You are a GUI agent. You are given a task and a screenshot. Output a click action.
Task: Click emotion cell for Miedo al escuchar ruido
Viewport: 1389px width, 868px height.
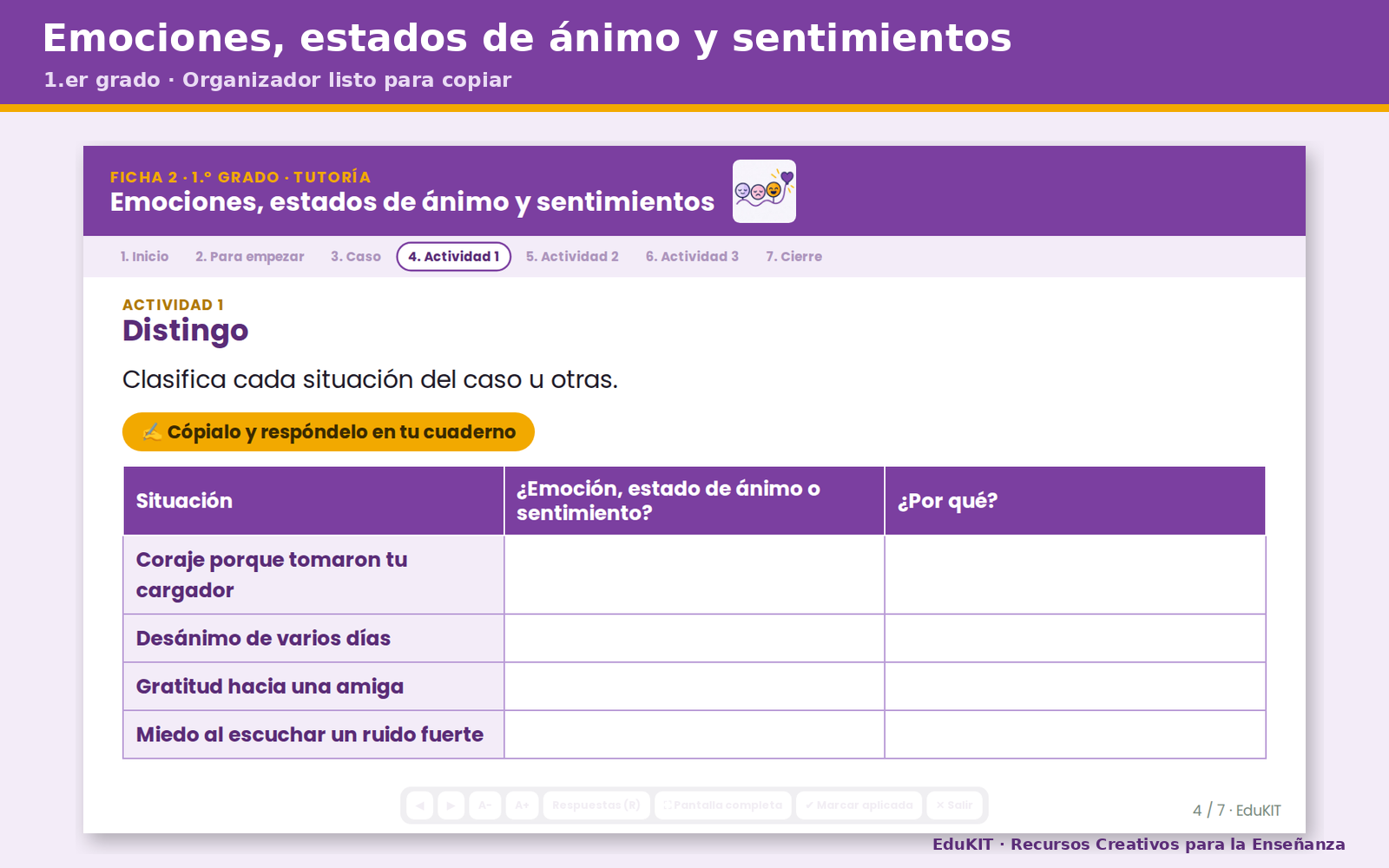point(694,734)
